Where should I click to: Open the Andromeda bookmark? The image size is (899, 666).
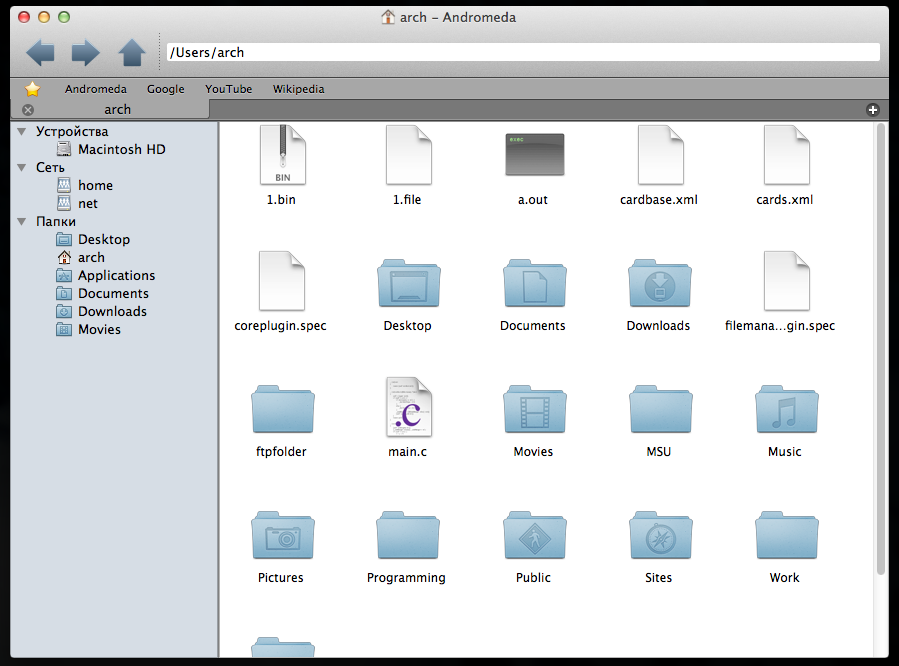click(96, 89)
